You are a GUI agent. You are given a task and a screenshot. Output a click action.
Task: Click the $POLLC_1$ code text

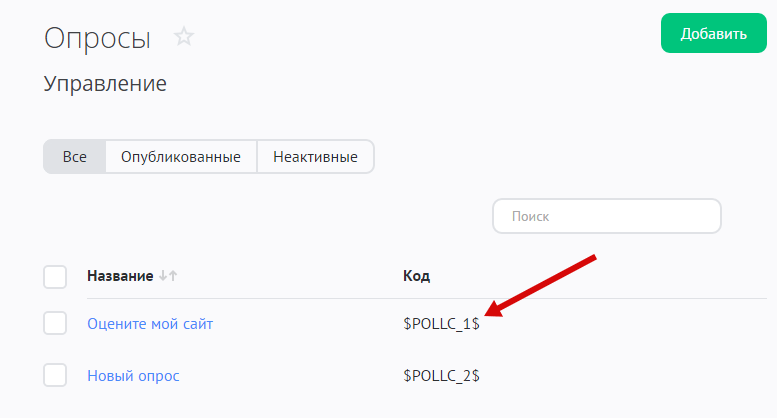pos(441,324)
